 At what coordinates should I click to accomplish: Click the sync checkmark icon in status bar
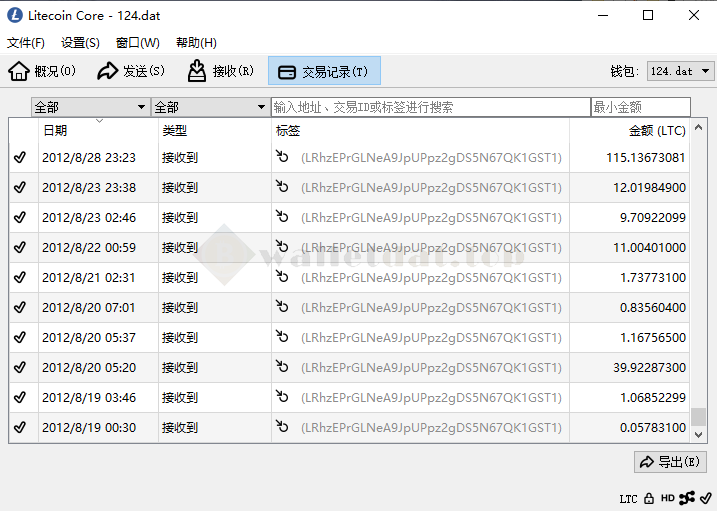coord(705,498)
